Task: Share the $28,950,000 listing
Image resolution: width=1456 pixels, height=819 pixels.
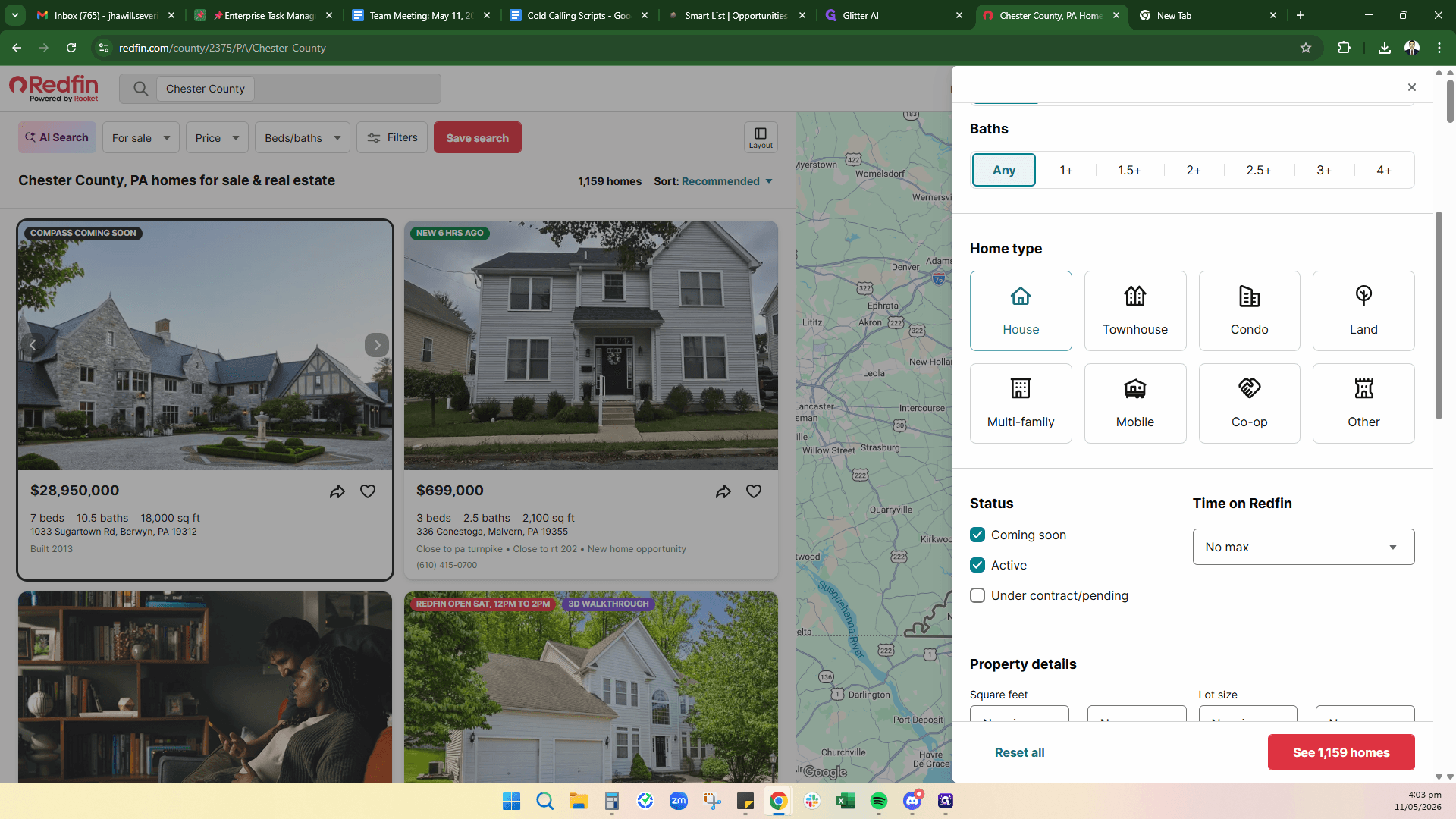Action: point(337,491)
